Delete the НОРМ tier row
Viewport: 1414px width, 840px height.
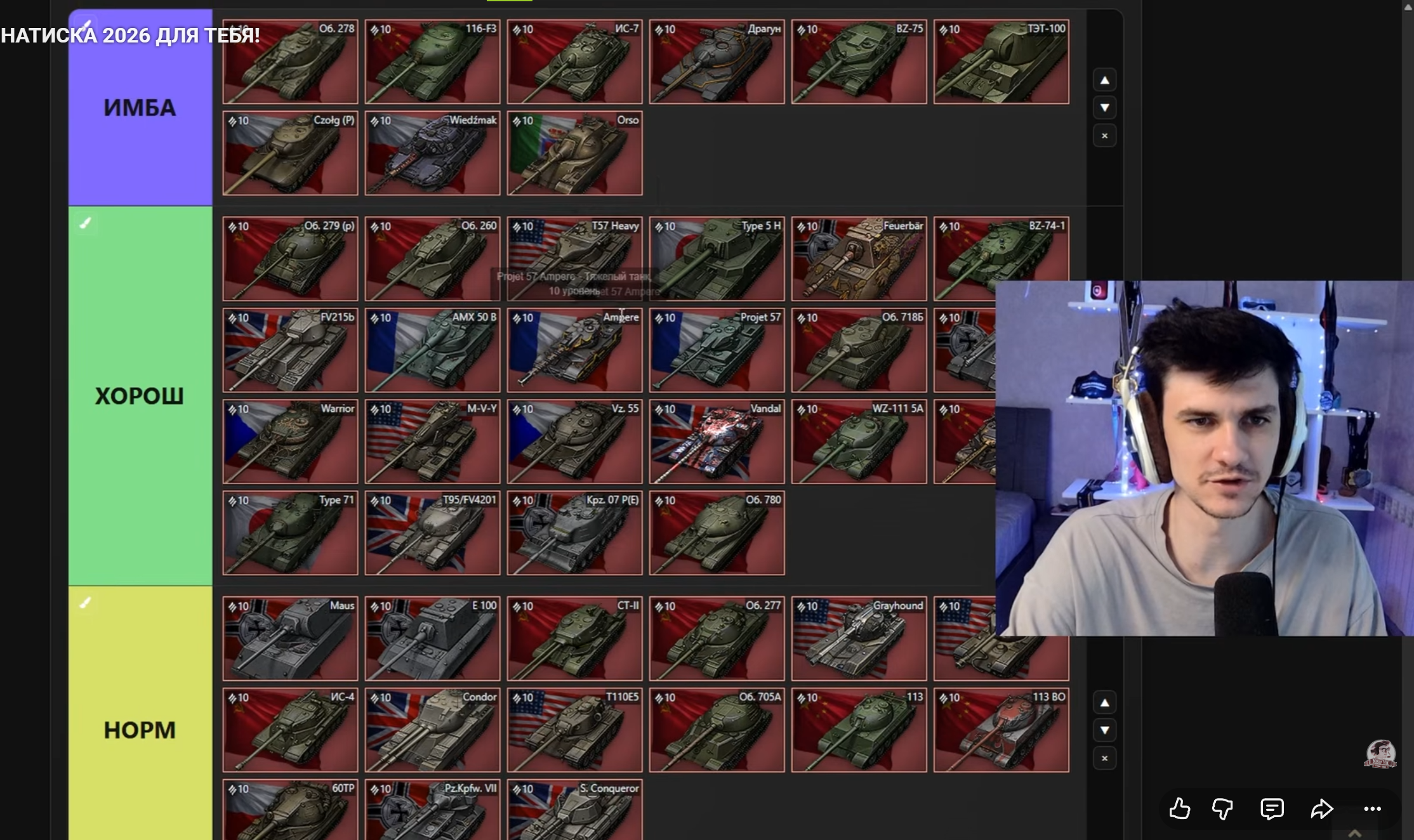coord(1104,758)
